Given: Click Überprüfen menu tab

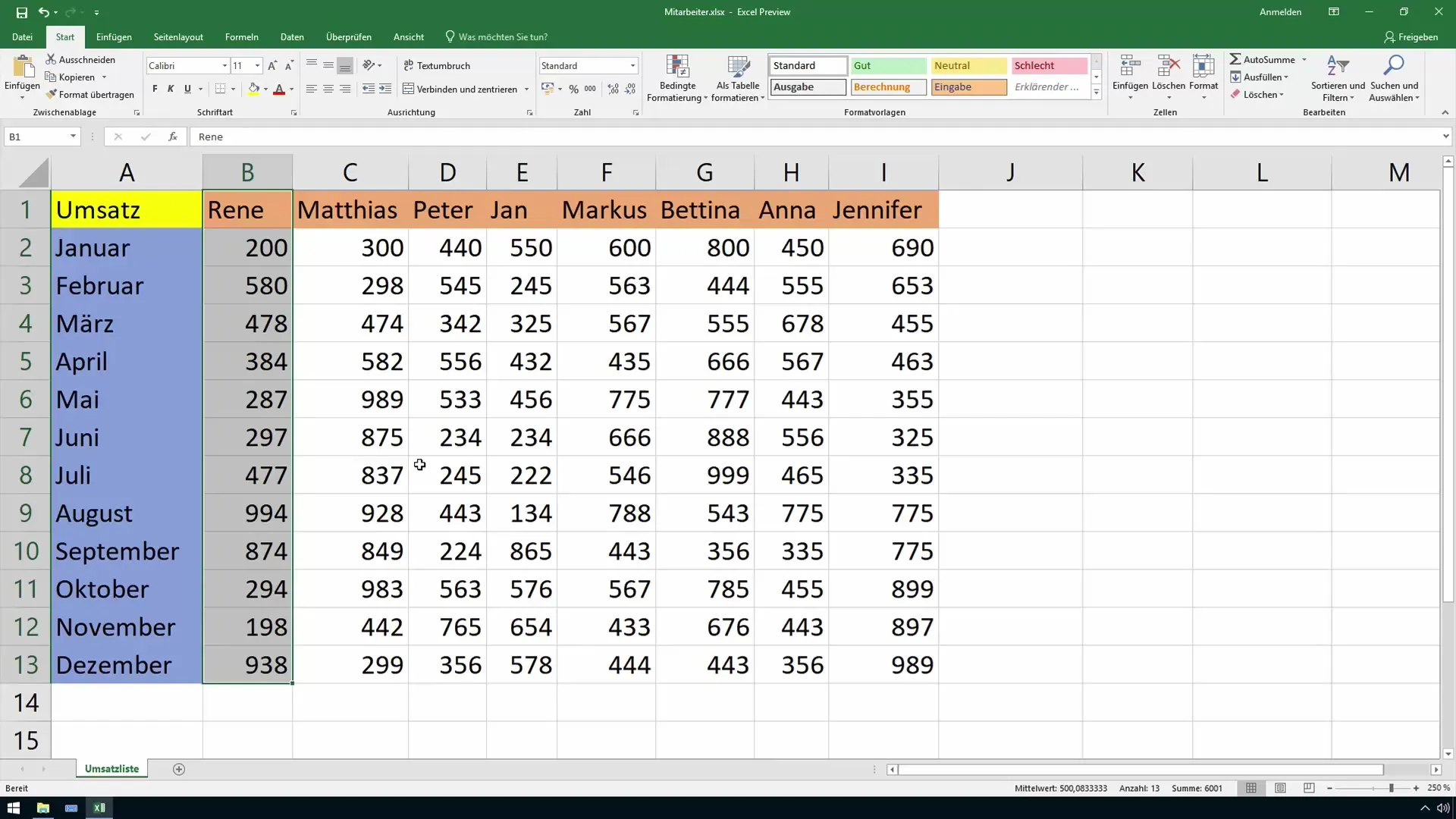Looking at the screenshot, I should (x=348, y=37).
